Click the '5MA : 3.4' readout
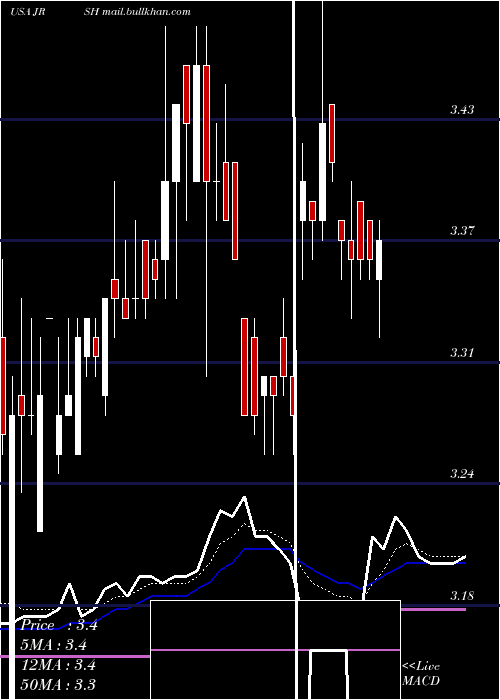The image size is (500, 700). tap(54, 645)
